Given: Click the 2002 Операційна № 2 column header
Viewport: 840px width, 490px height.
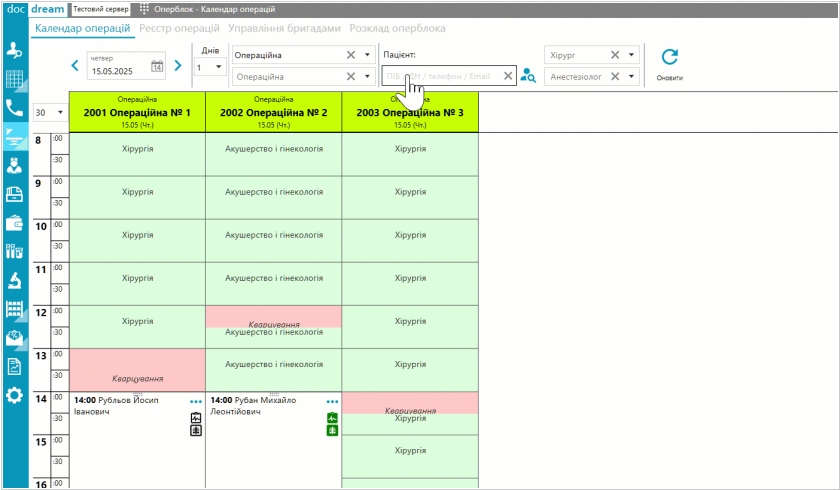Looking at the screenshot, I should (274, 113).
